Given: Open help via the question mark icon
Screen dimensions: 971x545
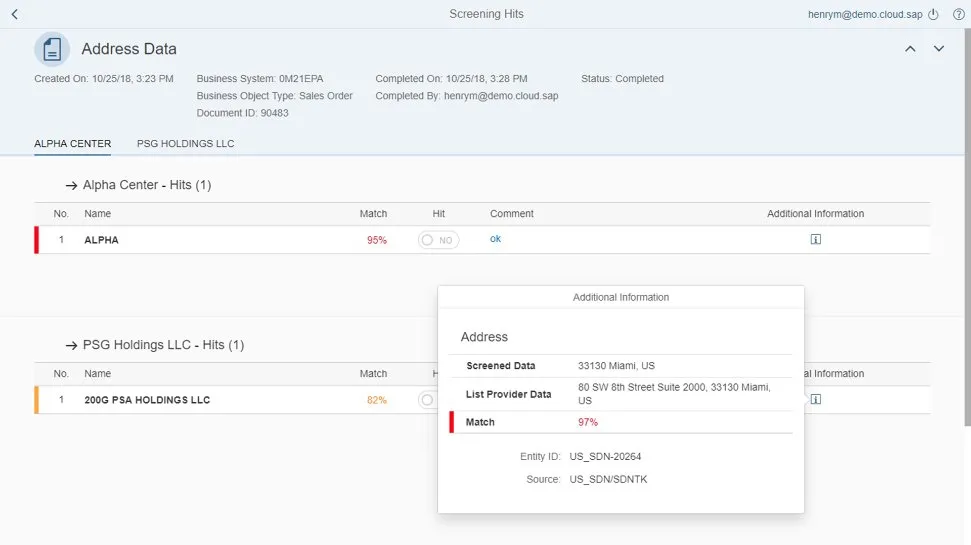Looking at the screenshot, I should tap(958, 14).
